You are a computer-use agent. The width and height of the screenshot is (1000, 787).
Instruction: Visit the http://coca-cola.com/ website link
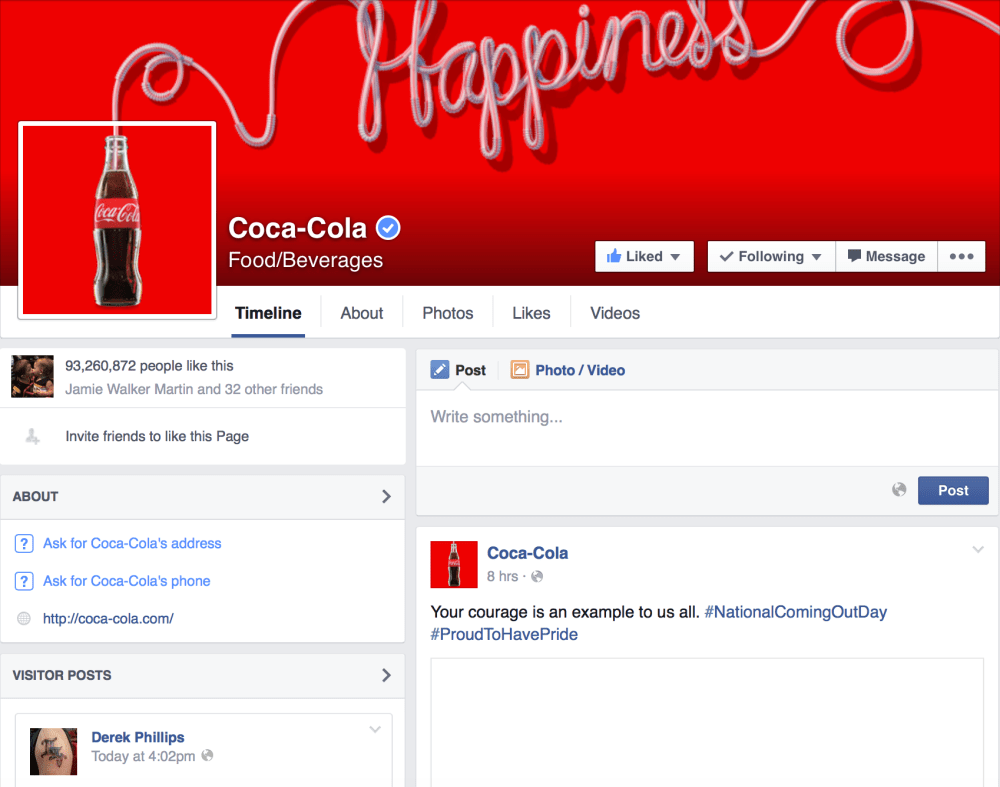108,618
